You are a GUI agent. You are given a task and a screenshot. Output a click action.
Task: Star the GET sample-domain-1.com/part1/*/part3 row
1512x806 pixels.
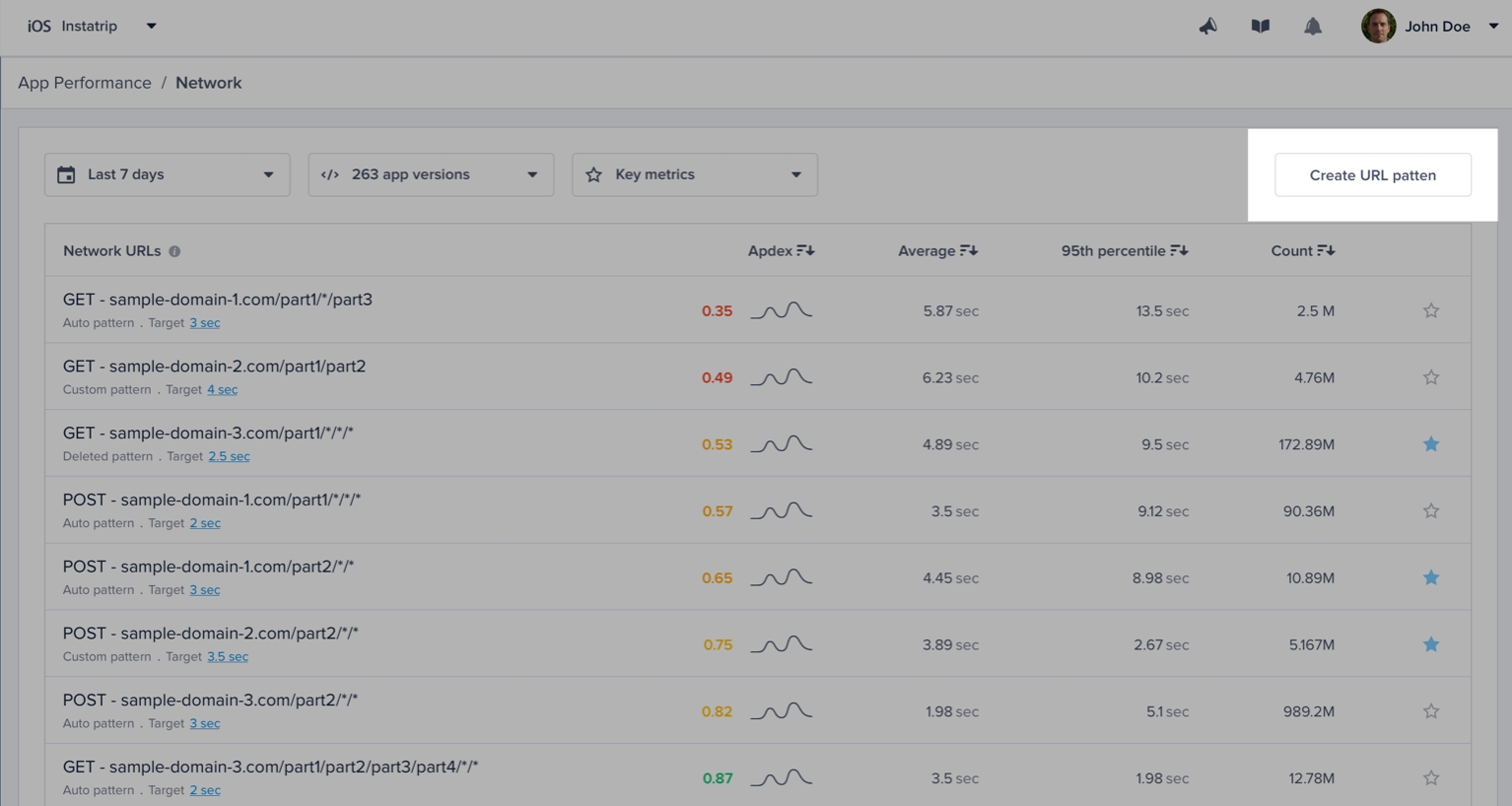click(1430, 311)
